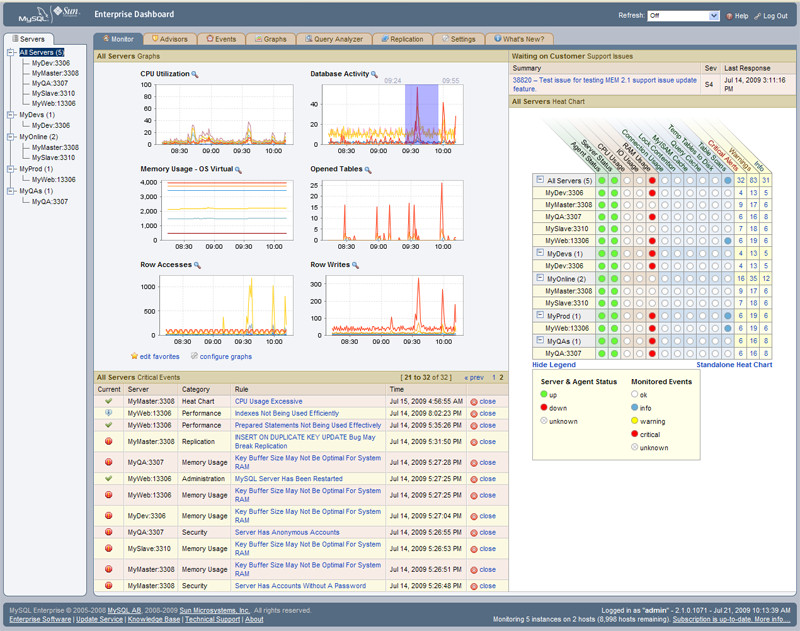Click the magnifier icon next to Row Accesses
This screenshot has height=631, width=800.
pos(197,265)
